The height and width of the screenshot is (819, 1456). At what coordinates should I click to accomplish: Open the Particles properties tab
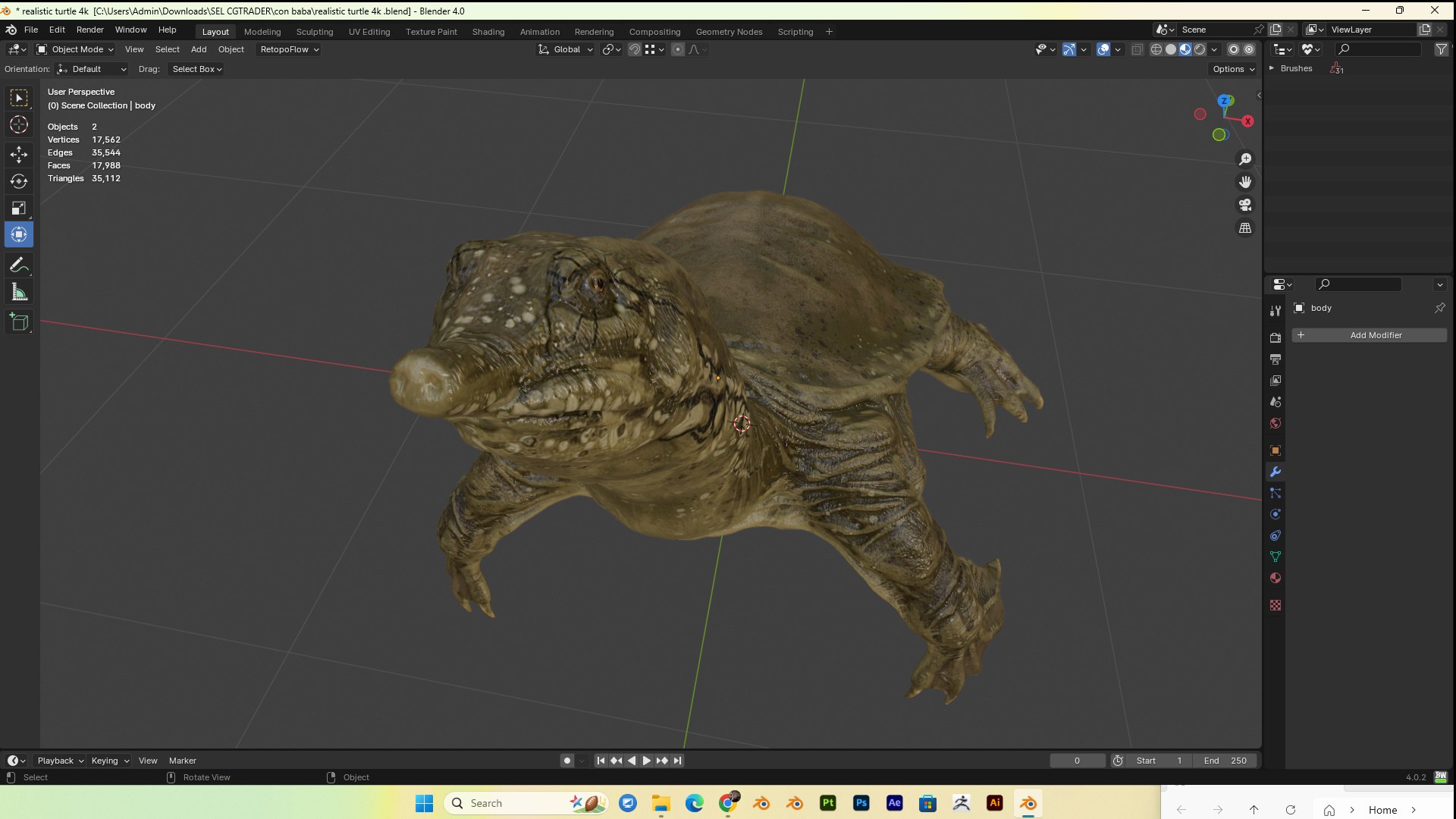tap(1276, 493)
